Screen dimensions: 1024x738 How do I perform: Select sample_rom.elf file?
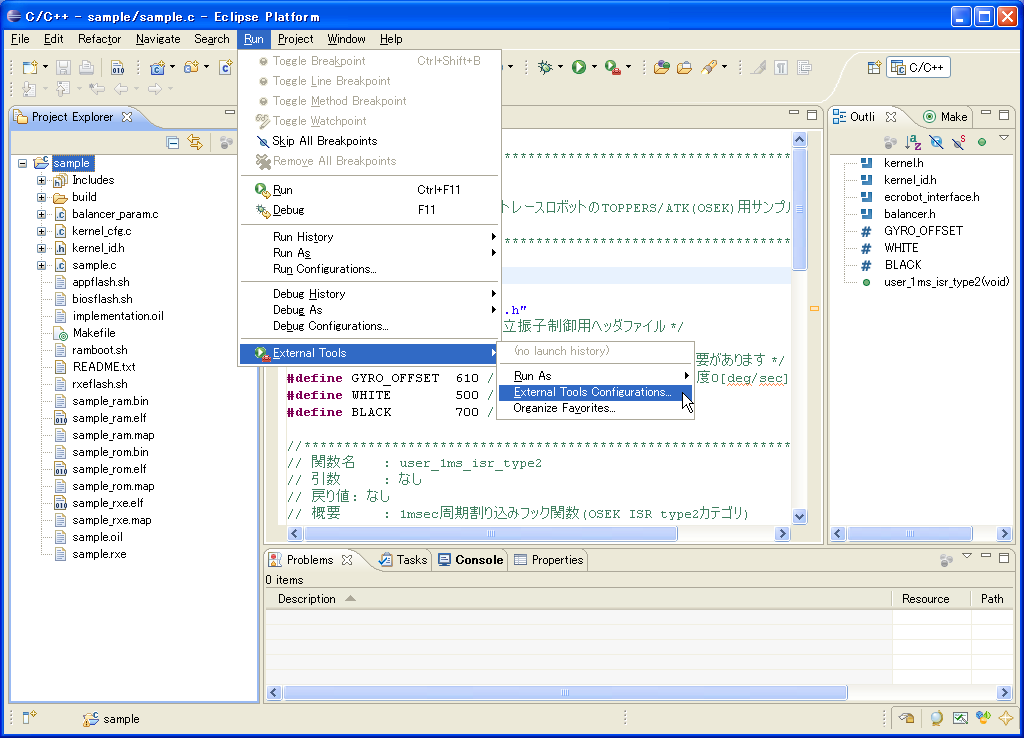109,469
